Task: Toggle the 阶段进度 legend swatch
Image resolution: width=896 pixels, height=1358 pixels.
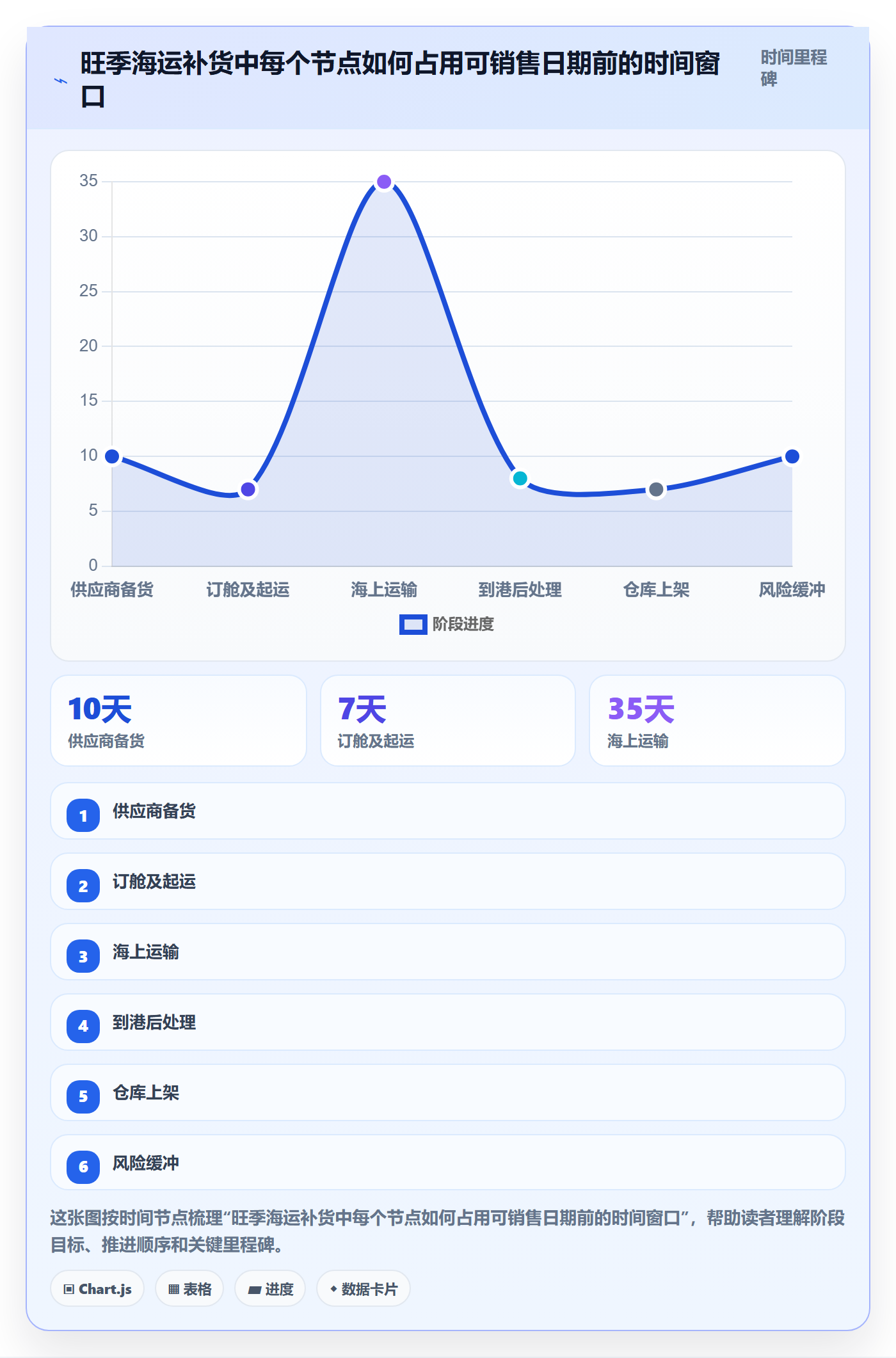Action: 413,624
